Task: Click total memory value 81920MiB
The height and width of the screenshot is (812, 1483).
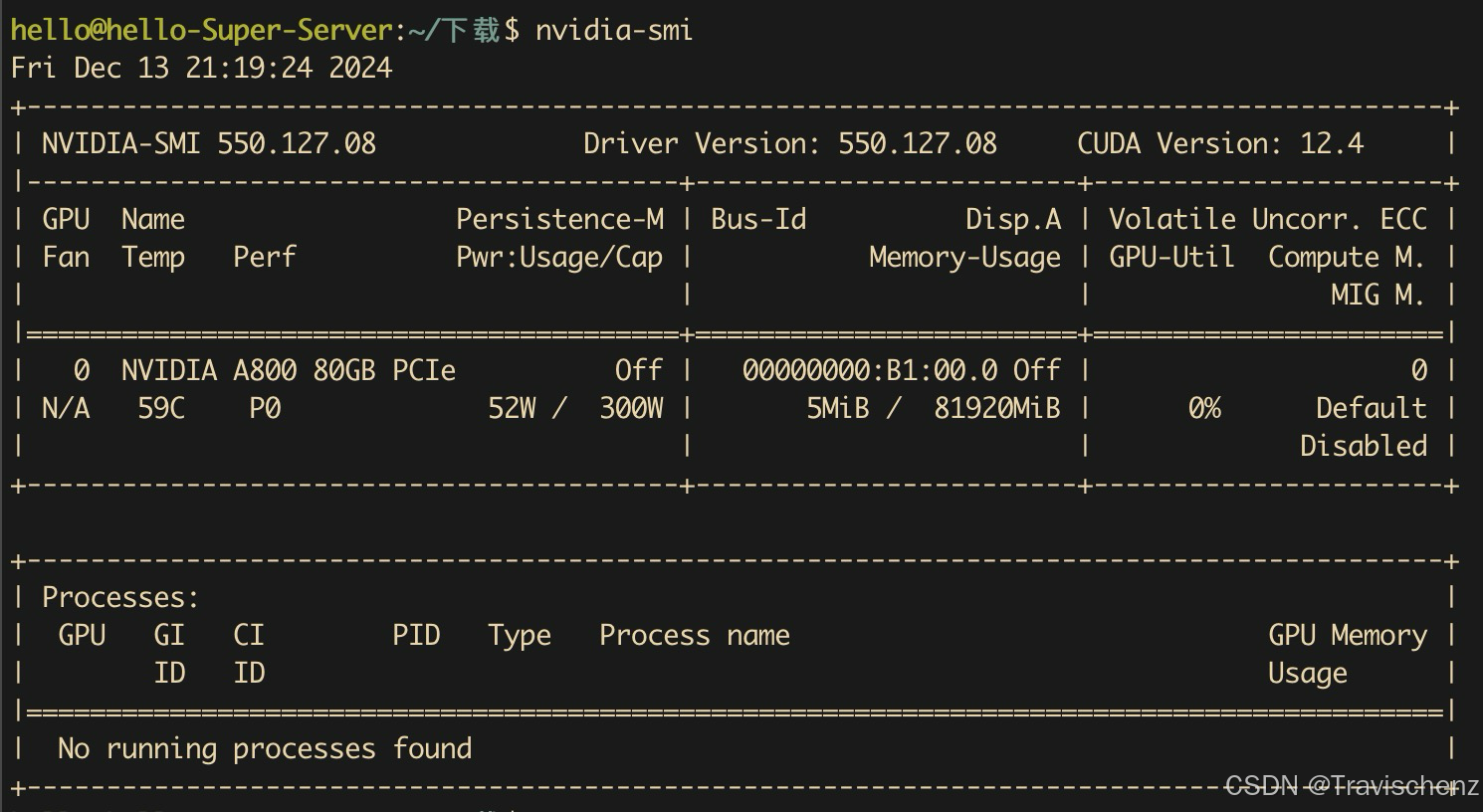Action: (x=997, y=408)
